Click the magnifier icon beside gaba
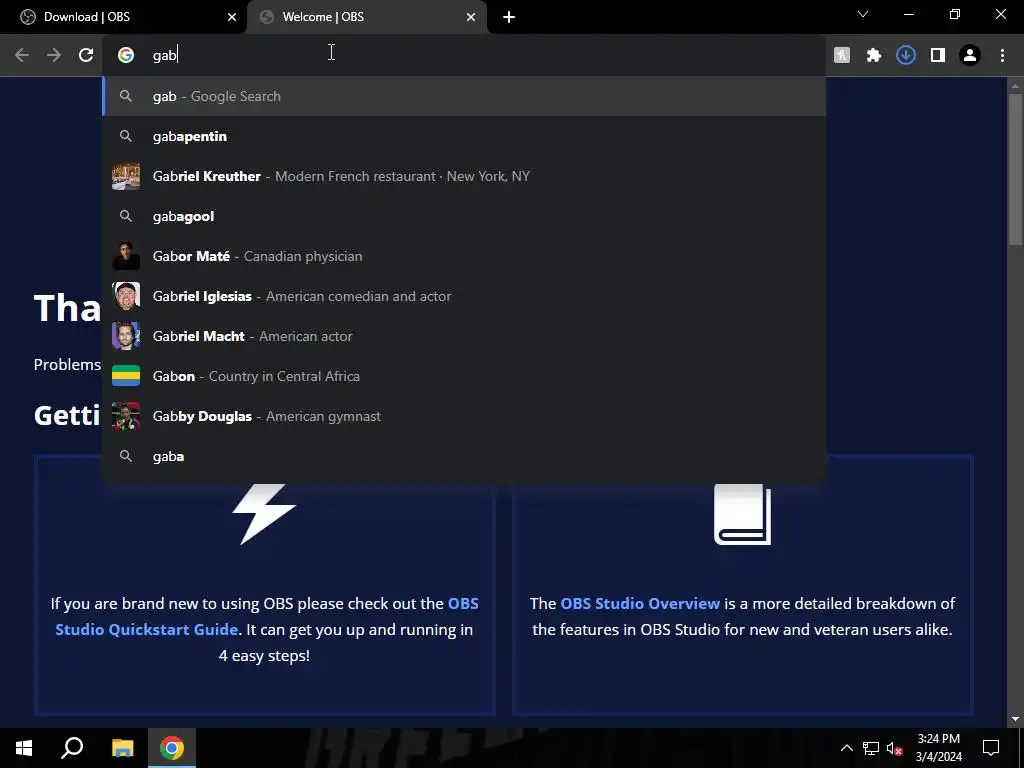Viewport: 1024px width, 768px height. pos(126,456)
